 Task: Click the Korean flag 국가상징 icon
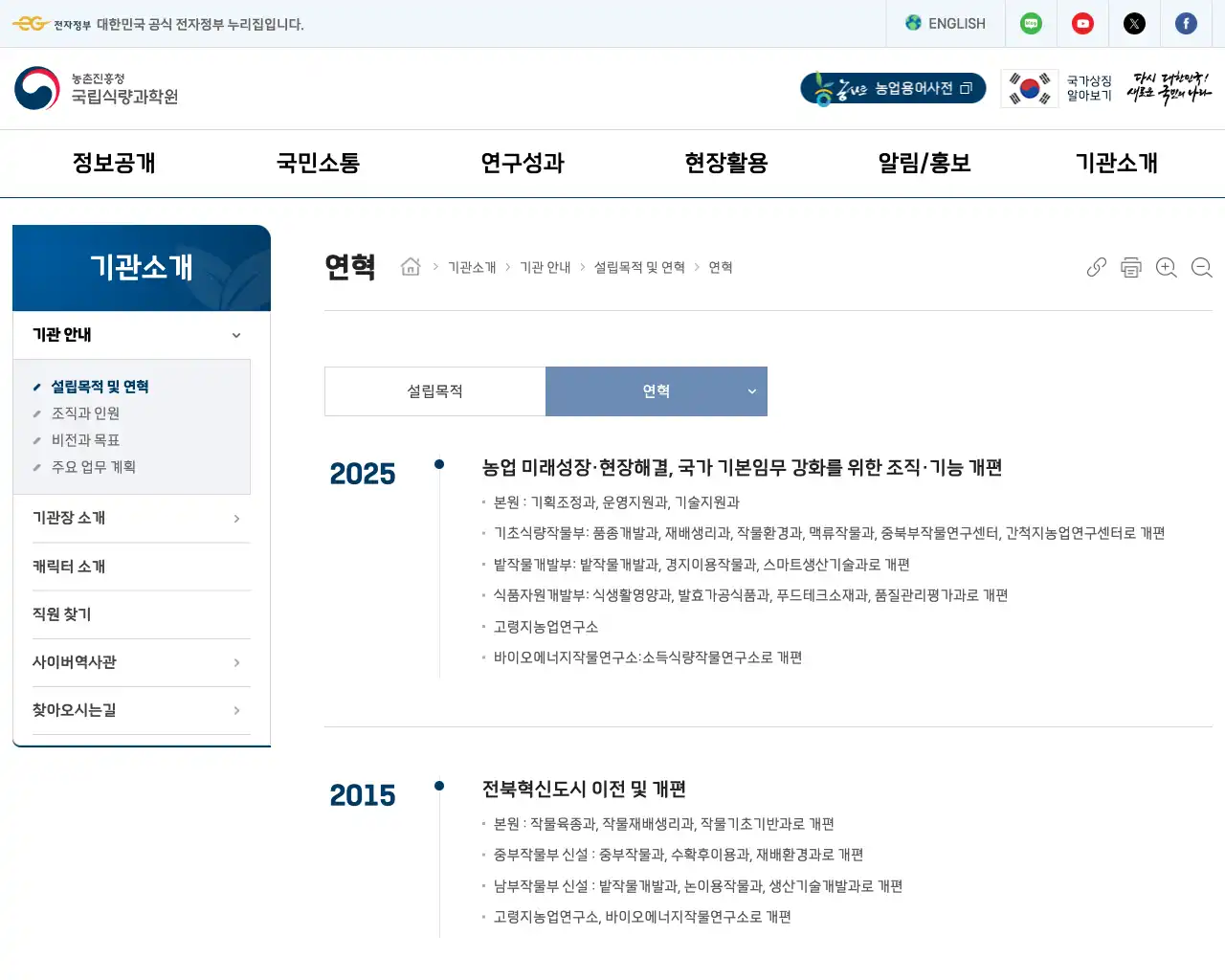[1030, 88]
